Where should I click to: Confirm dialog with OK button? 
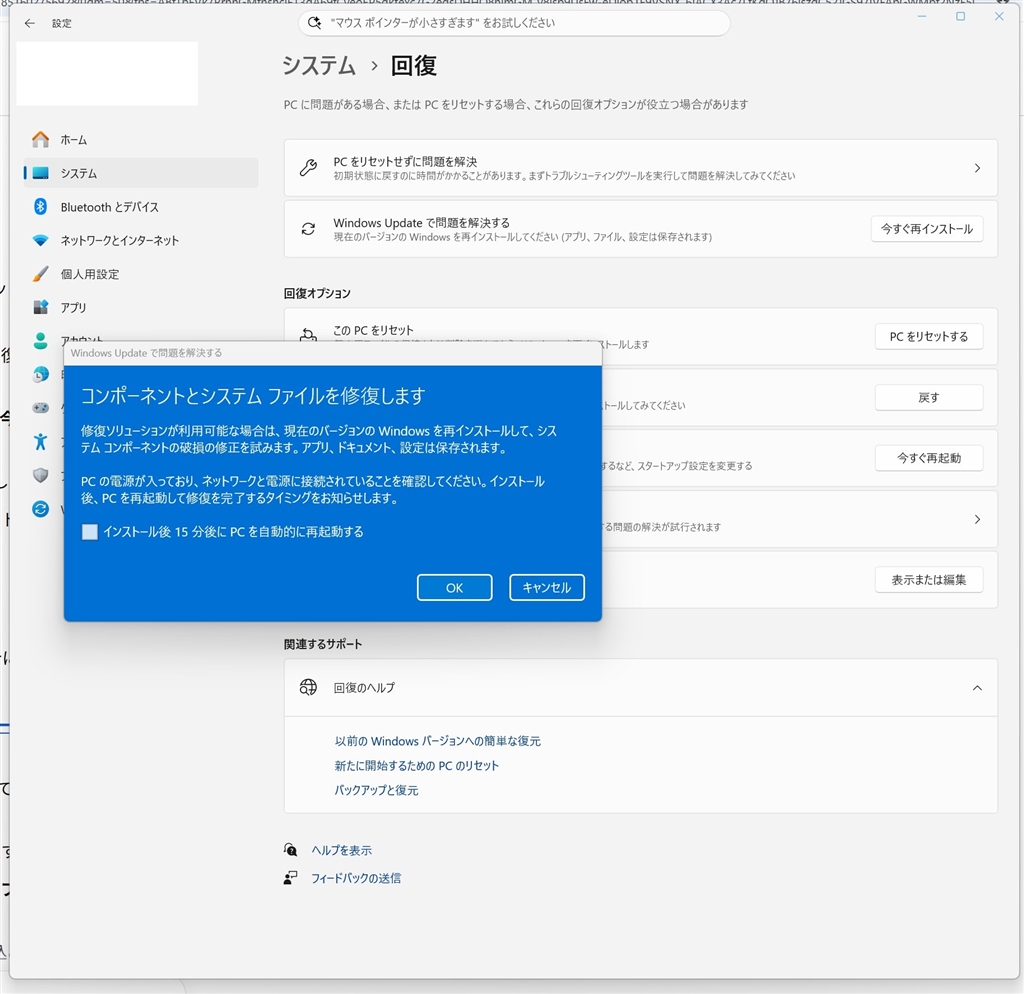pos(455,587)
